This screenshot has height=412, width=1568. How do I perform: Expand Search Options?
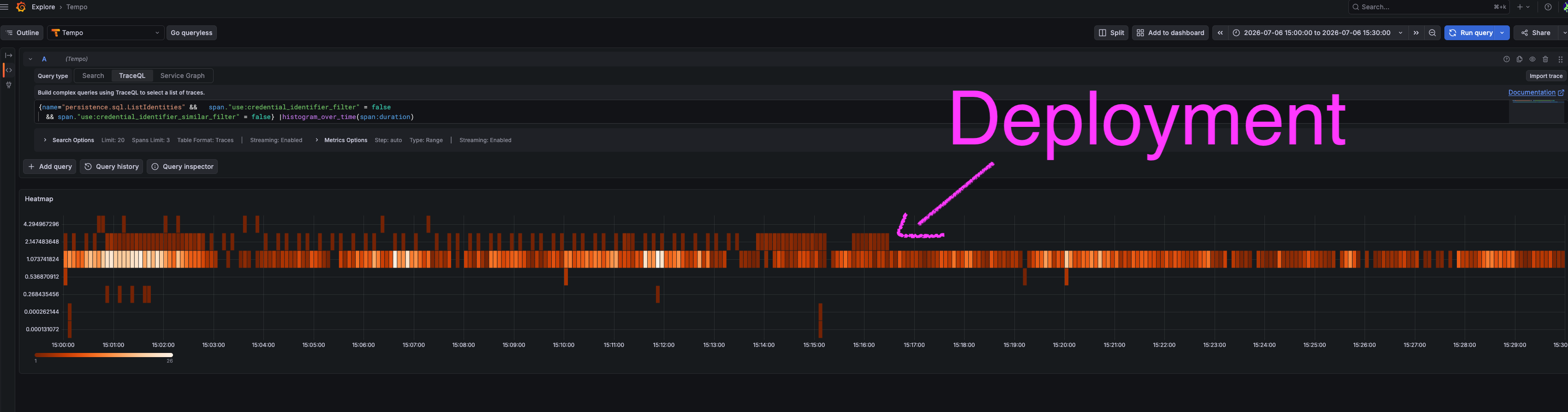pyautogui.click(x=68, y=140)
